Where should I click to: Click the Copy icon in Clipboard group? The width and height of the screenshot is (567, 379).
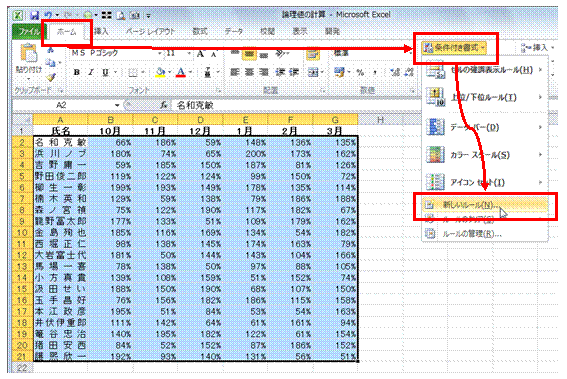51,63
